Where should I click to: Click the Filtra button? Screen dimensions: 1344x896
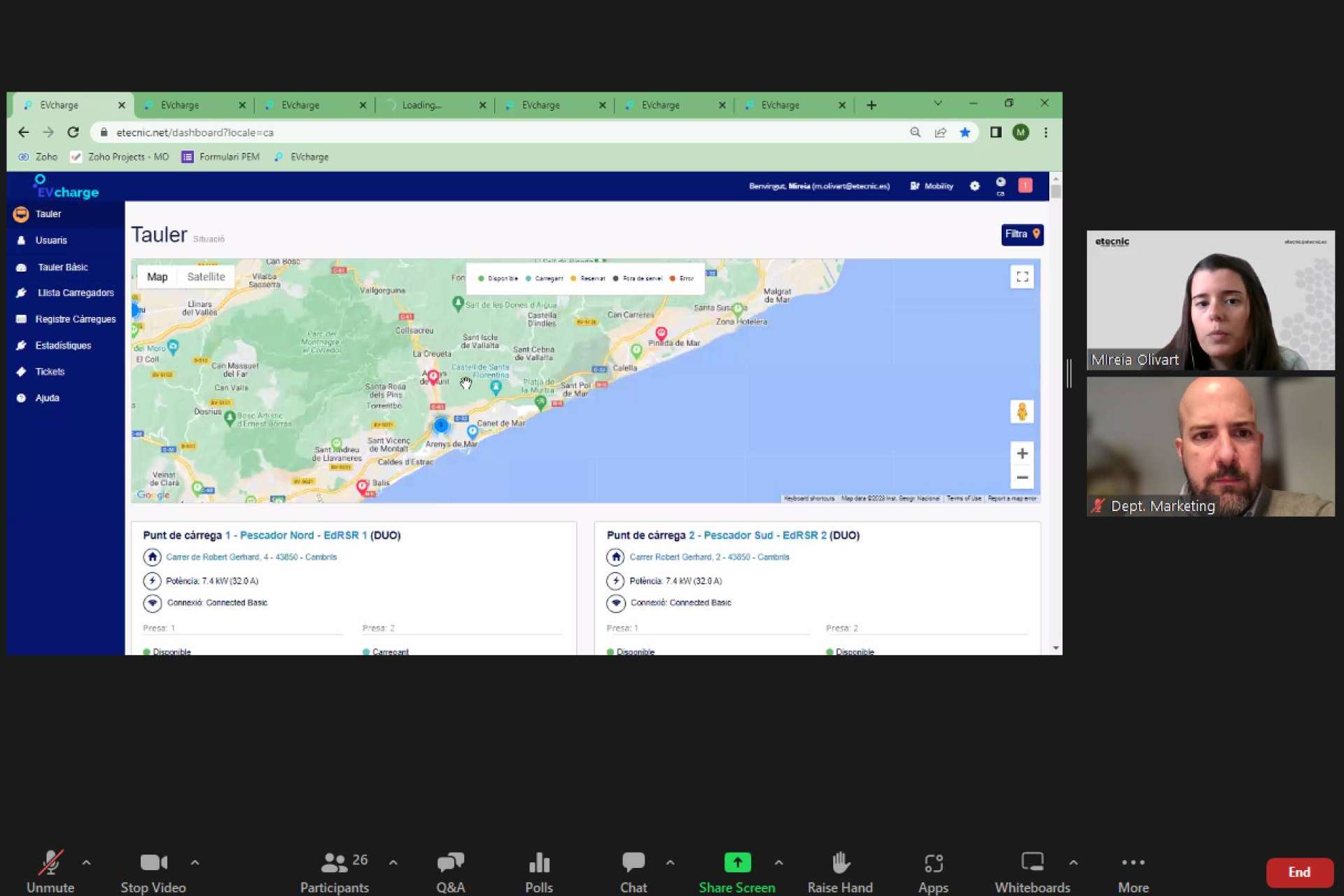(x=1021, y=234)
